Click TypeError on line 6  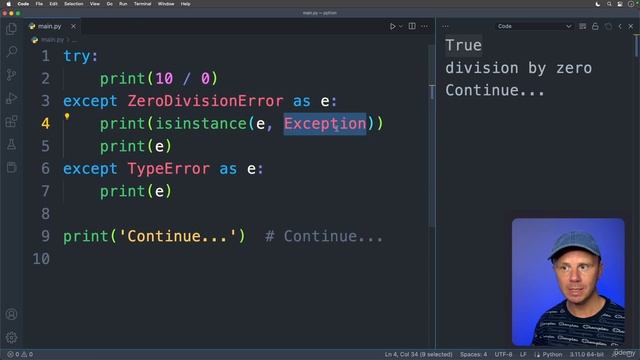pyautogui.click(x=169, y=169)
